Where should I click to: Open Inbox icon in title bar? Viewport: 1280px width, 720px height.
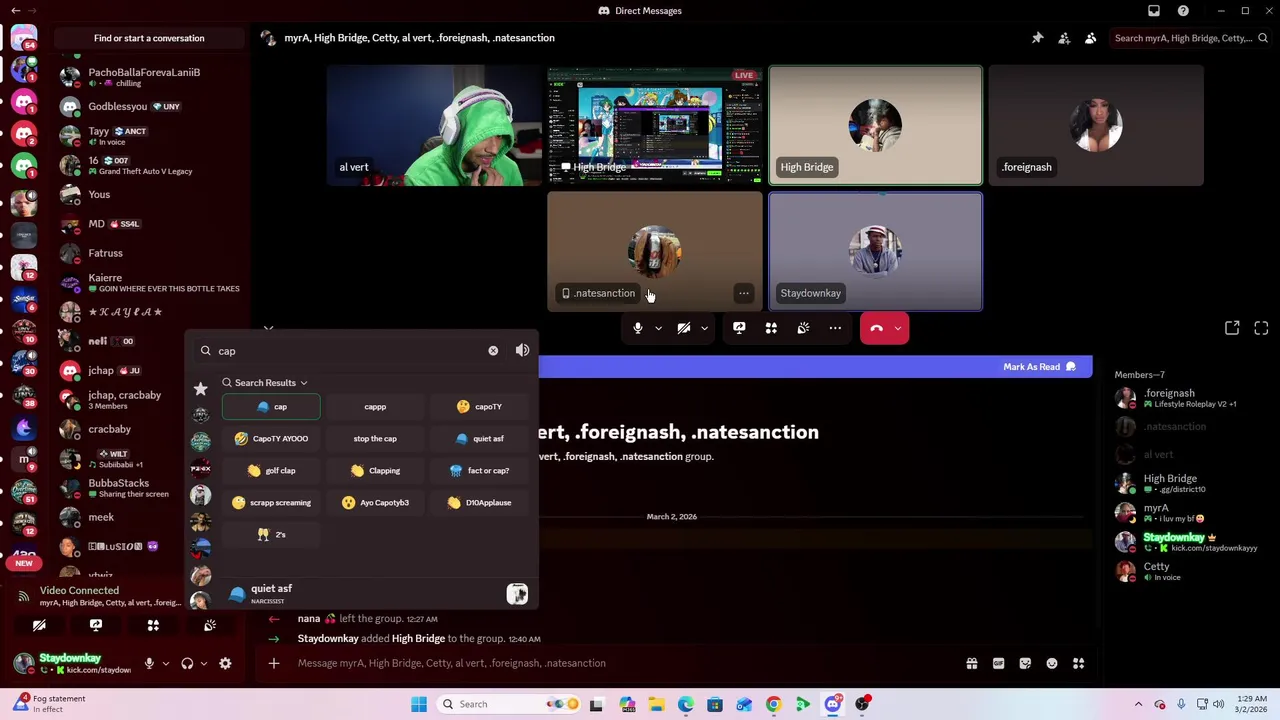[1154, 11]
